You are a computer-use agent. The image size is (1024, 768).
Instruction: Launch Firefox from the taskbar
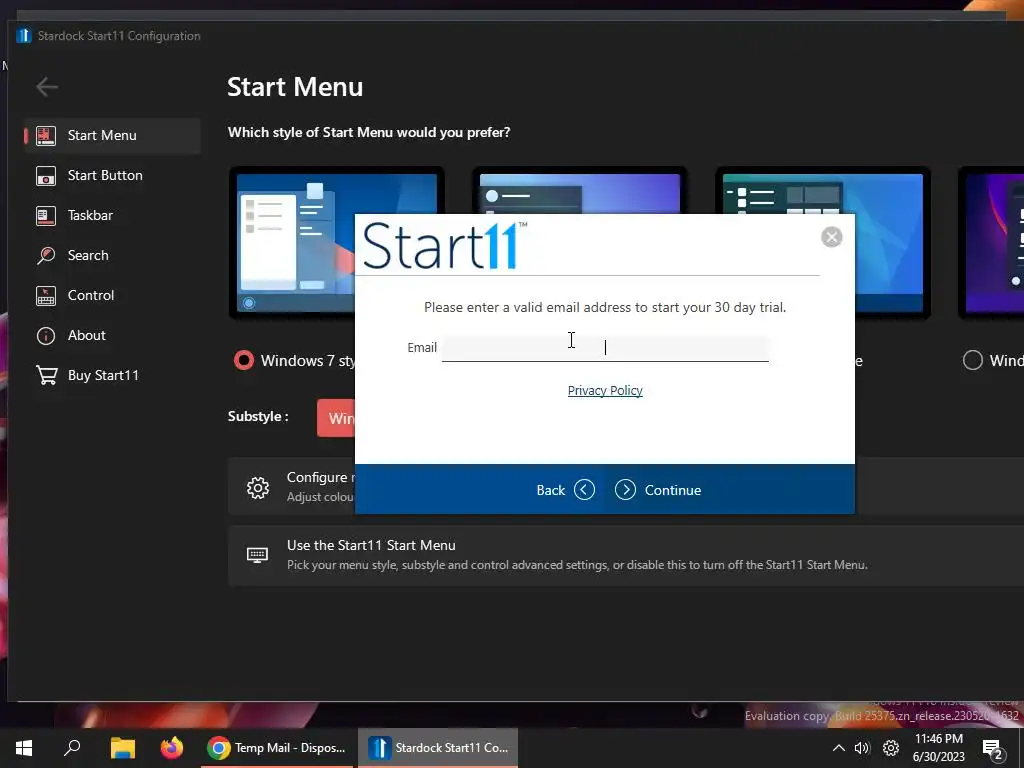coord(172,748)
